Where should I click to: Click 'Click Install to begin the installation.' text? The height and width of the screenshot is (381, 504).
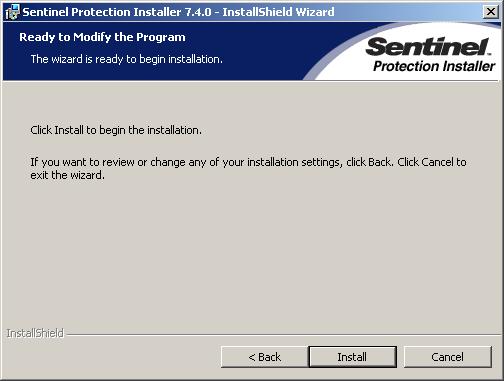[116, 130]
